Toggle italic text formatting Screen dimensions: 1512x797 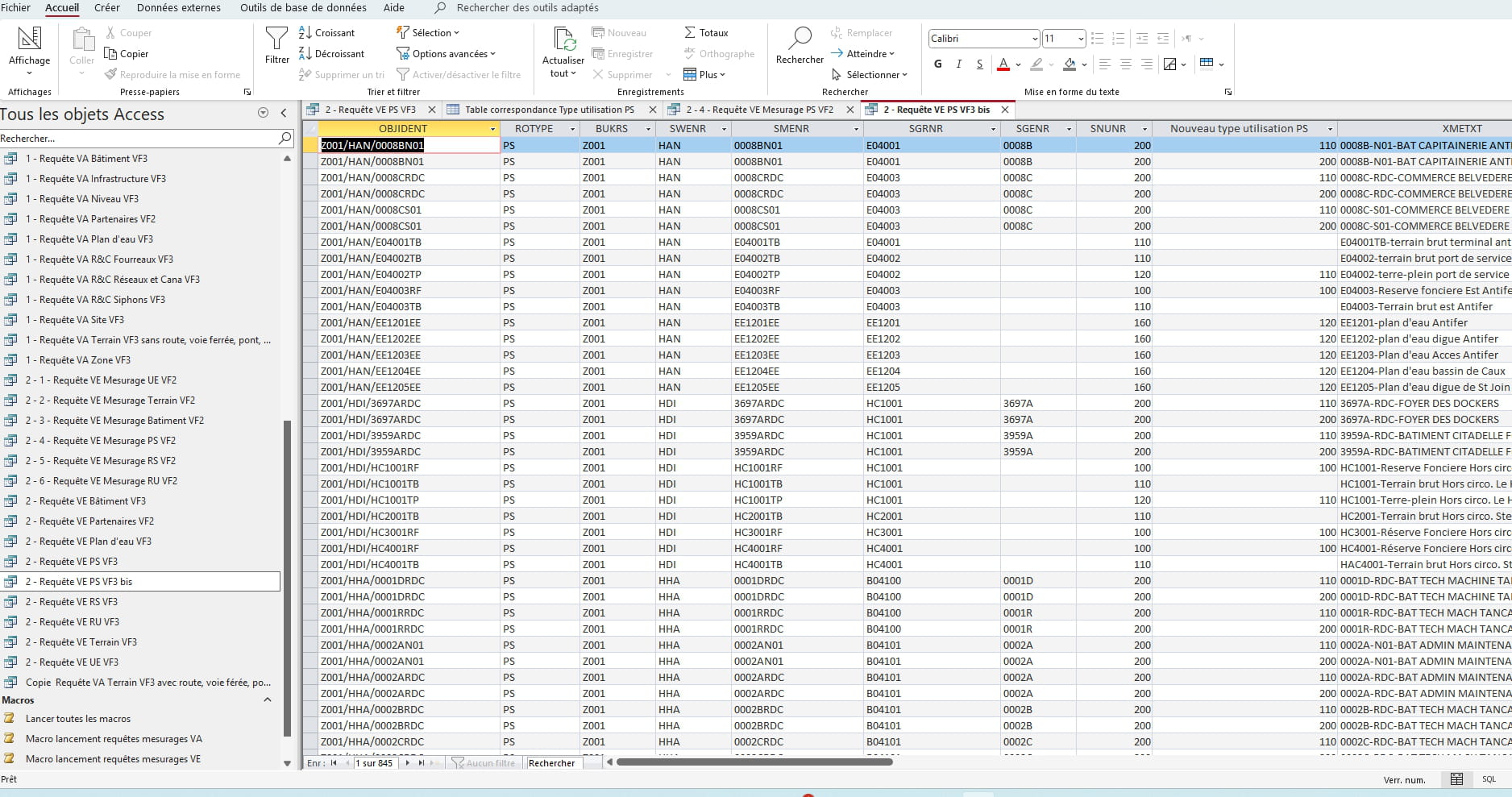click(x=958, y=64)
